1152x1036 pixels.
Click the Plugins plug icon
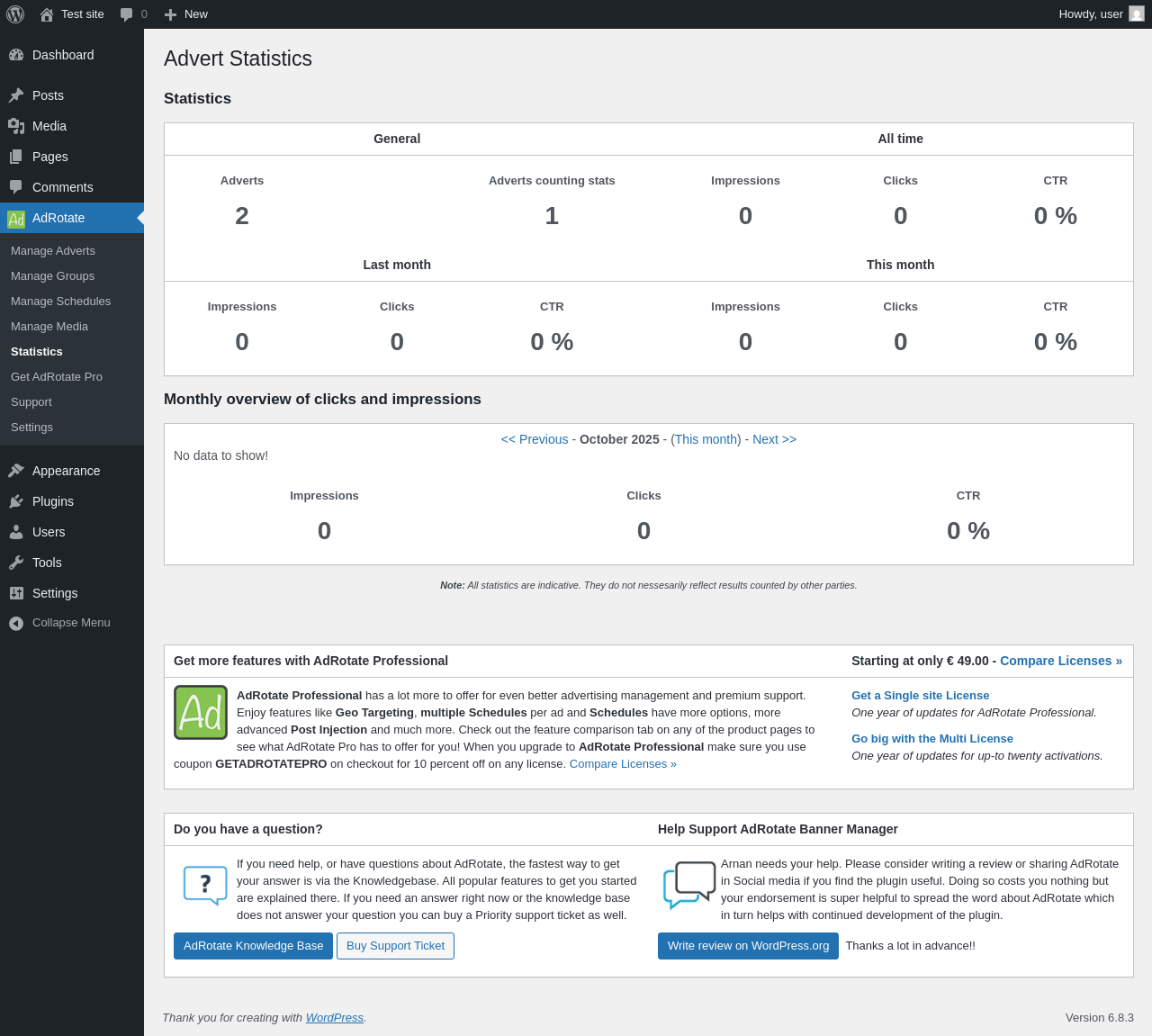(16, 501)
